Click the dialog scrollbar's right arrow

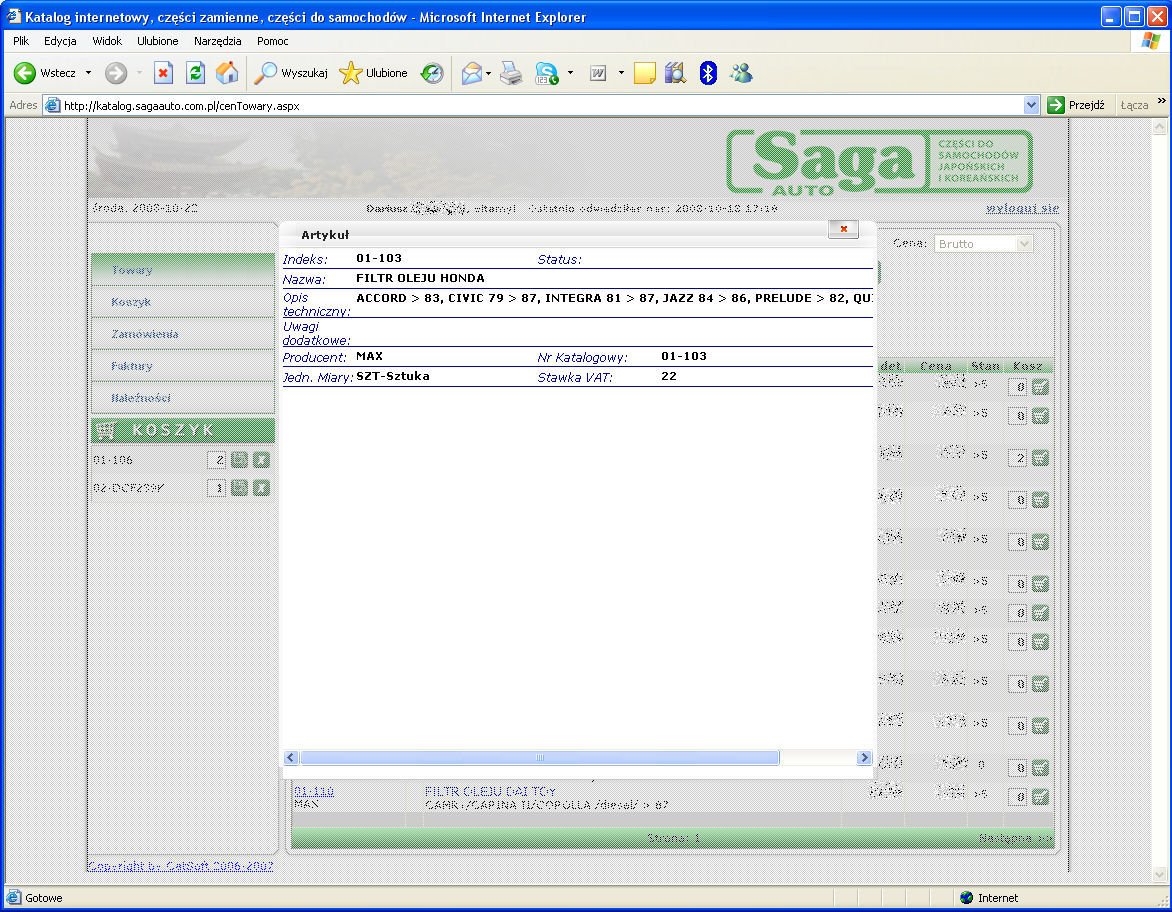pos(864,758)
